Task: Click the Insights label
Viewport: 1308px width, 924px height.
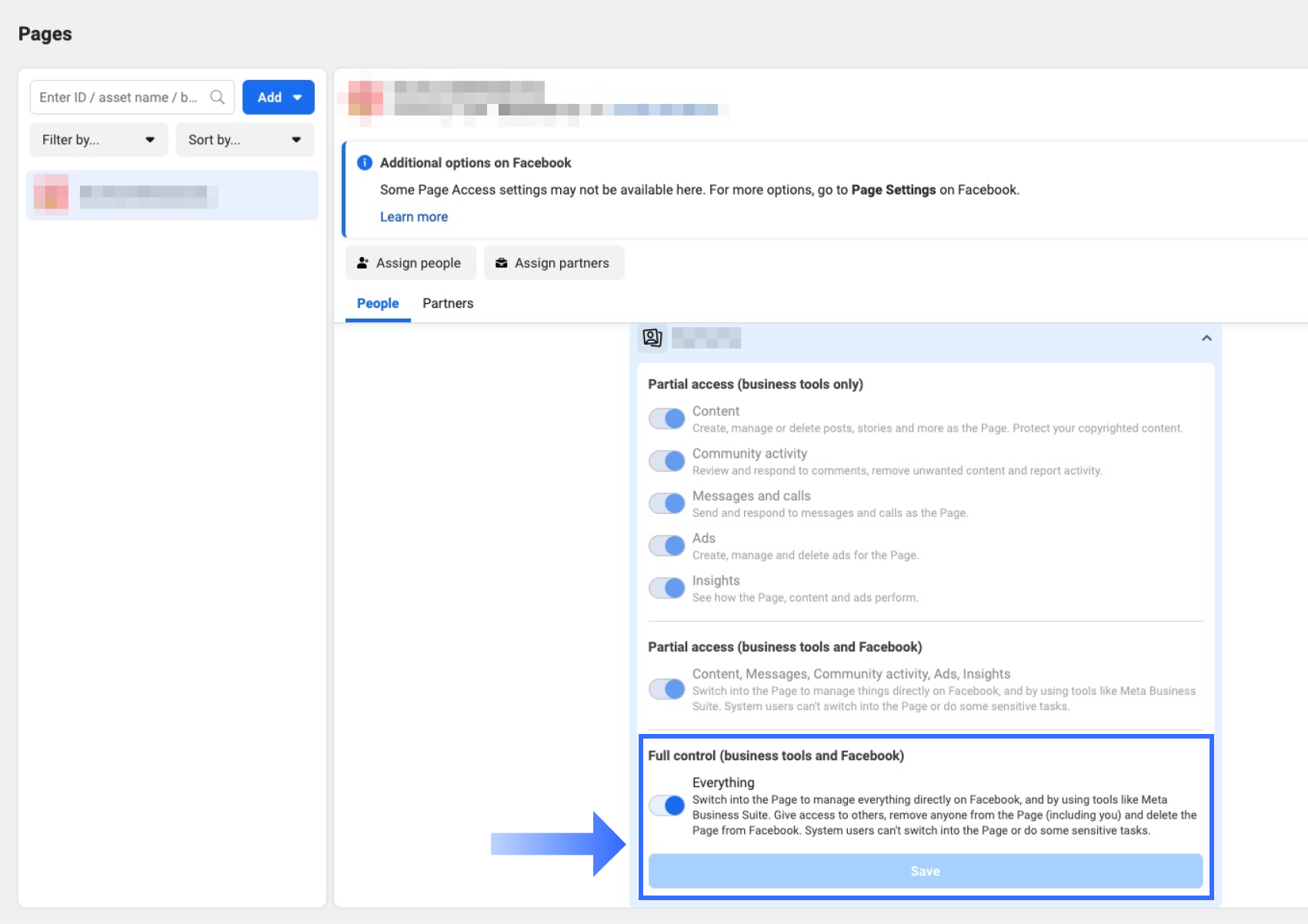Action: [716, 581]
